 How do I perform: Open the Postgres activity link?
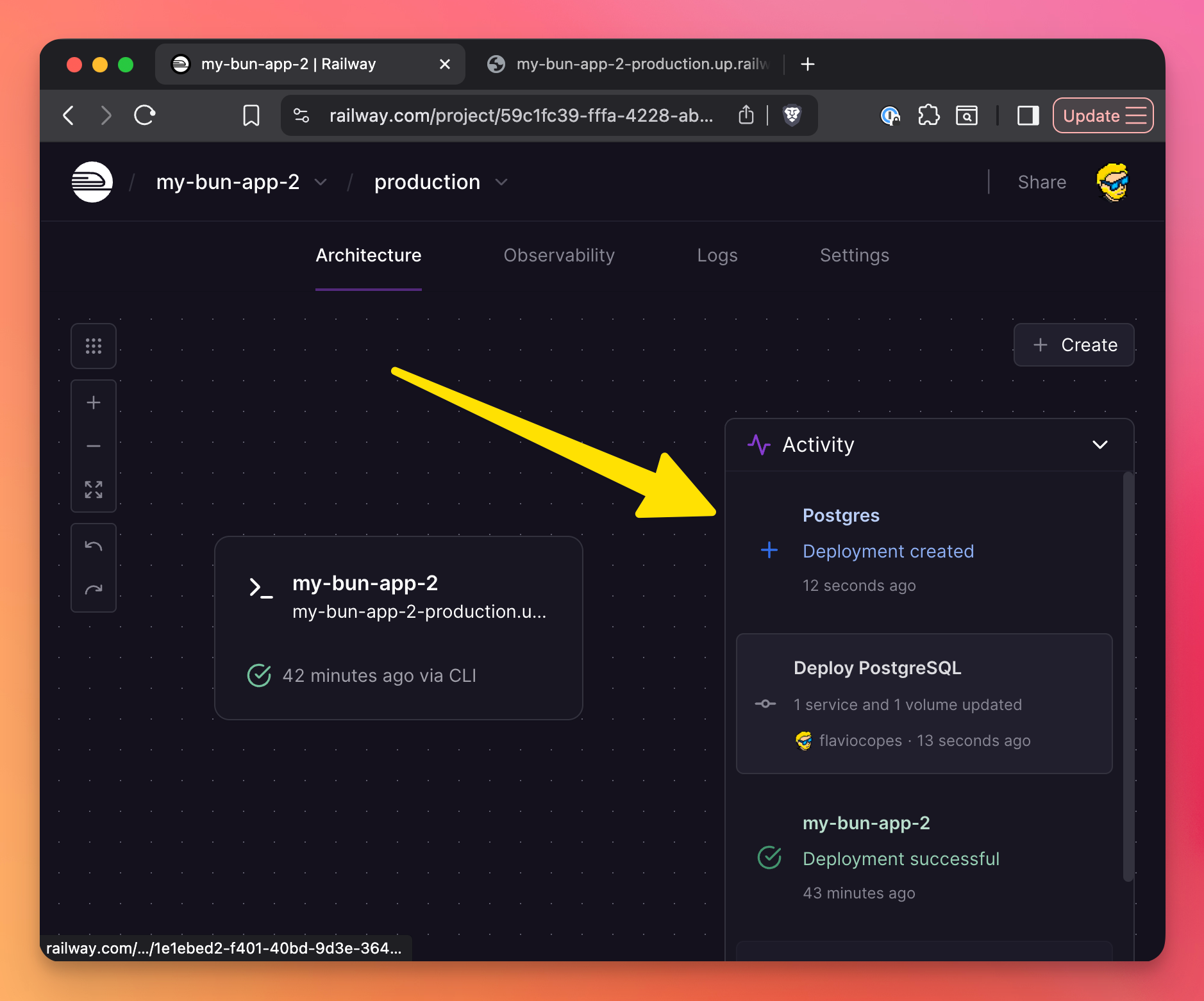(840, 515)
